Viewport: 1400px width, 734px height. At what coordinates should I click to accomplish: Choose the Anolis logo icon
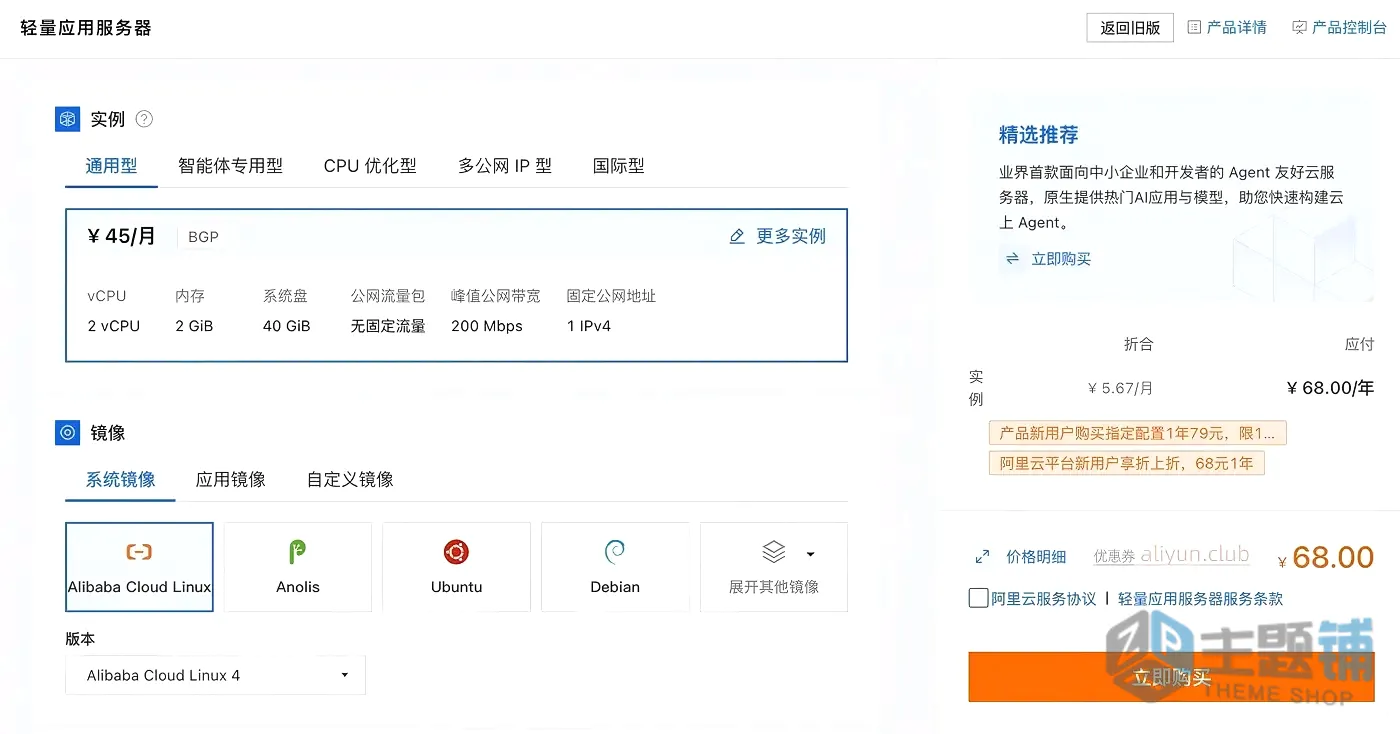pos(297,551)
